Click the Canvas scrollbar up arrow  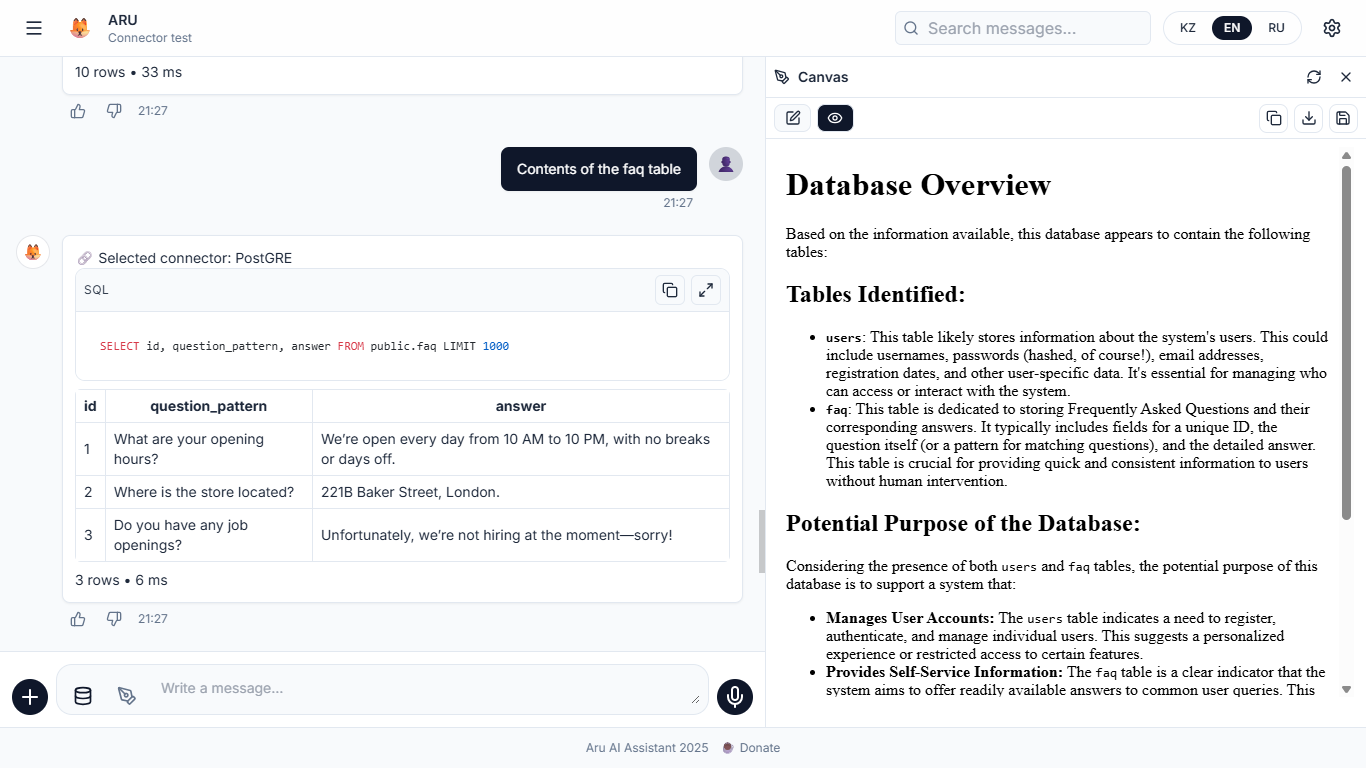click(1346, 155)
